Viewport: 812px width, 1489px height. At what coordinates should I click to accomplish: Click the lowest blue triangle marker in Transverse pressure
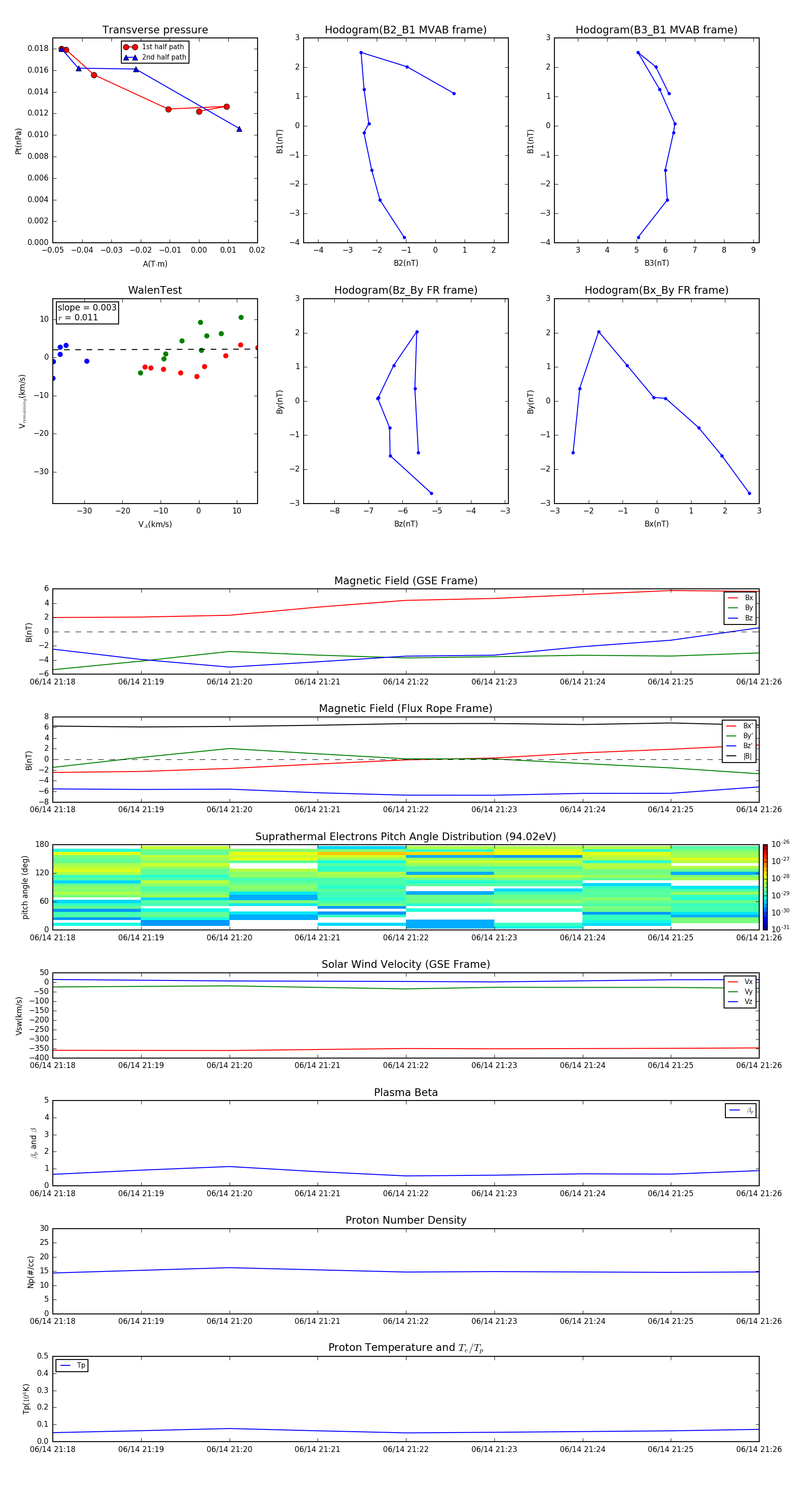(239, 129)
